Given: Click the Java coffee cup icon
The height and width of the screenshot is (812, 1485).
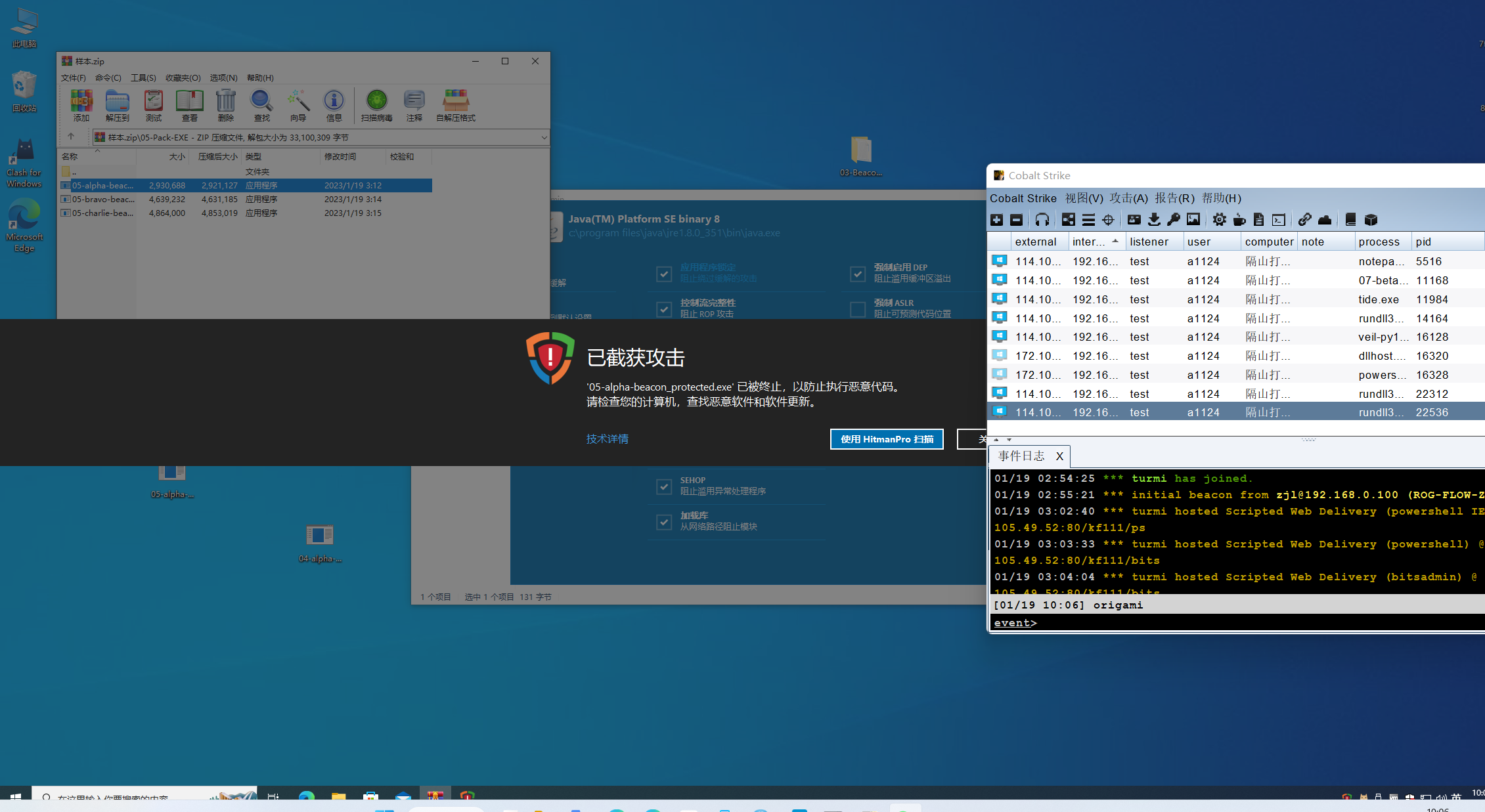Looking at the screenshot, I should pos(1239,220).
